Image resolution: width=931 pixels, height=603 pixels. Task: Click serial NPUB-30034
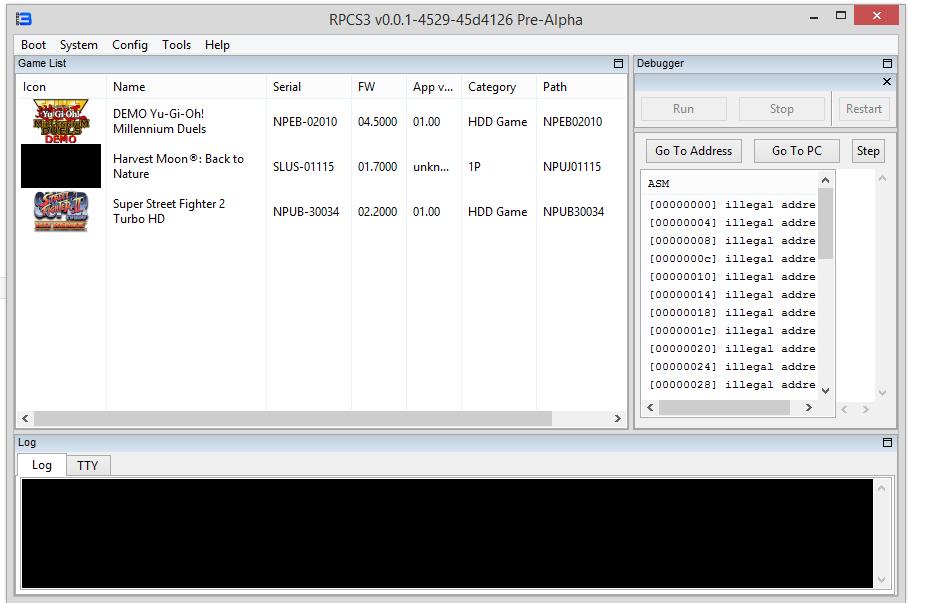[x=306, y=212]
